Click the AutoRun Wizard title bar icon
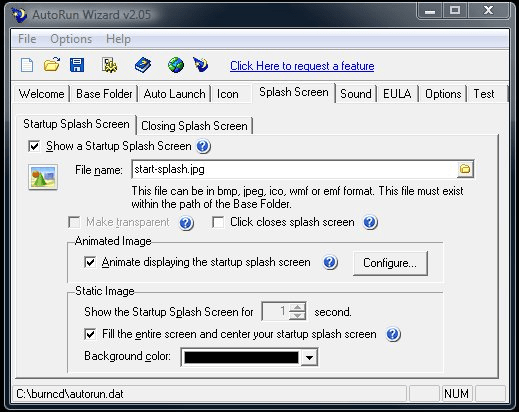This screenshot has height=412, width=519. click(x=19, y=15)
